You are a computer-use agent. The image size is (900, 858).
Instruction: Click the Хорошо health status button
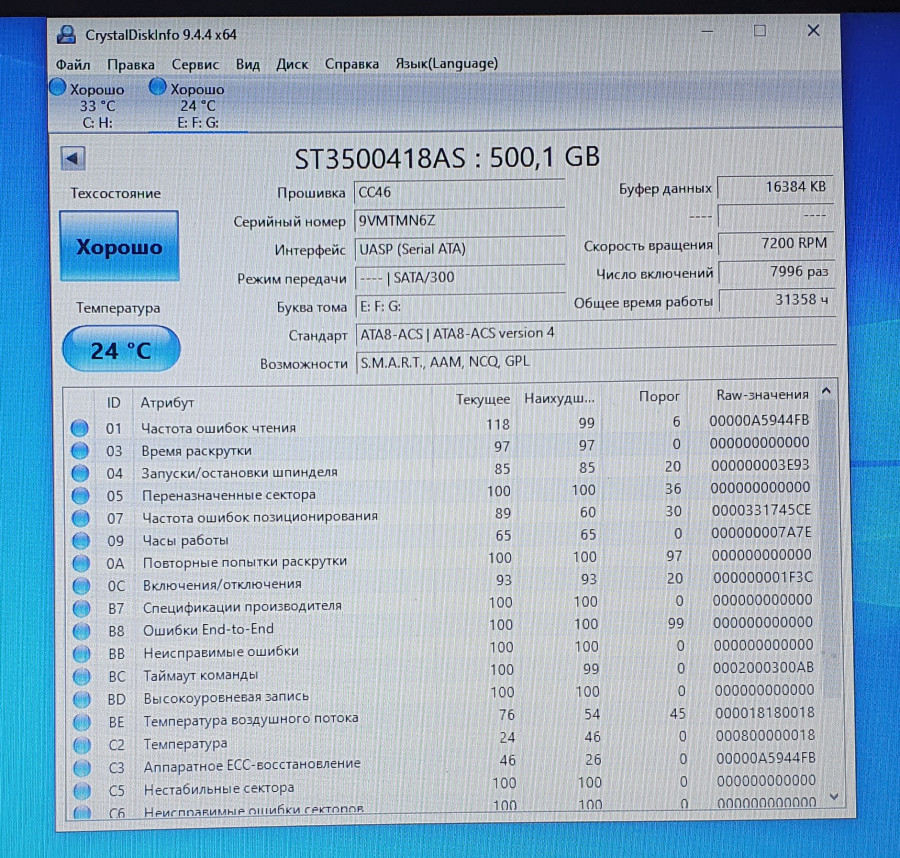point(119,246)
